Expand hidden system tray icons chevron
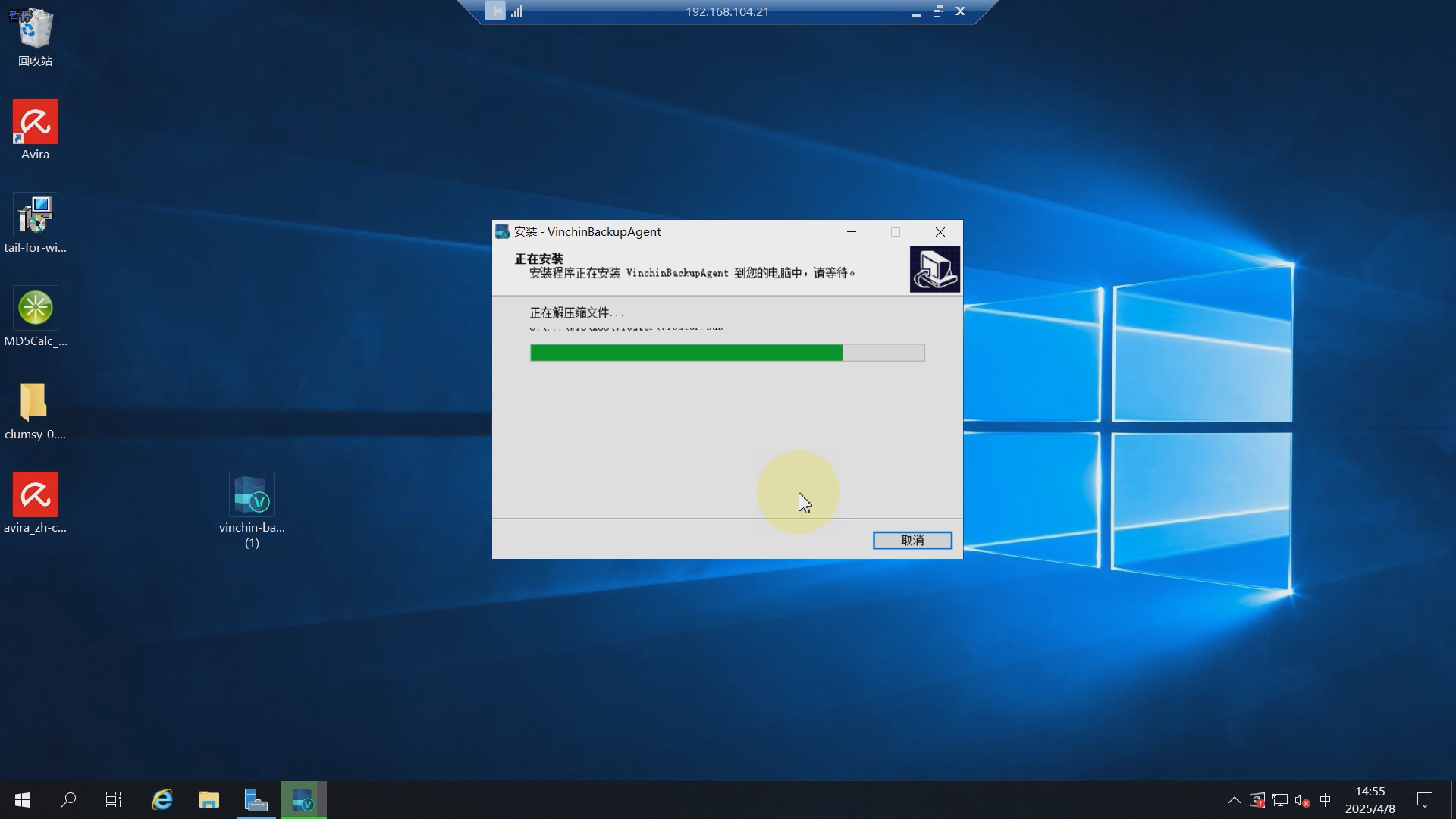Screen dimensions: 1456x819 click(x=1234, y=800)
